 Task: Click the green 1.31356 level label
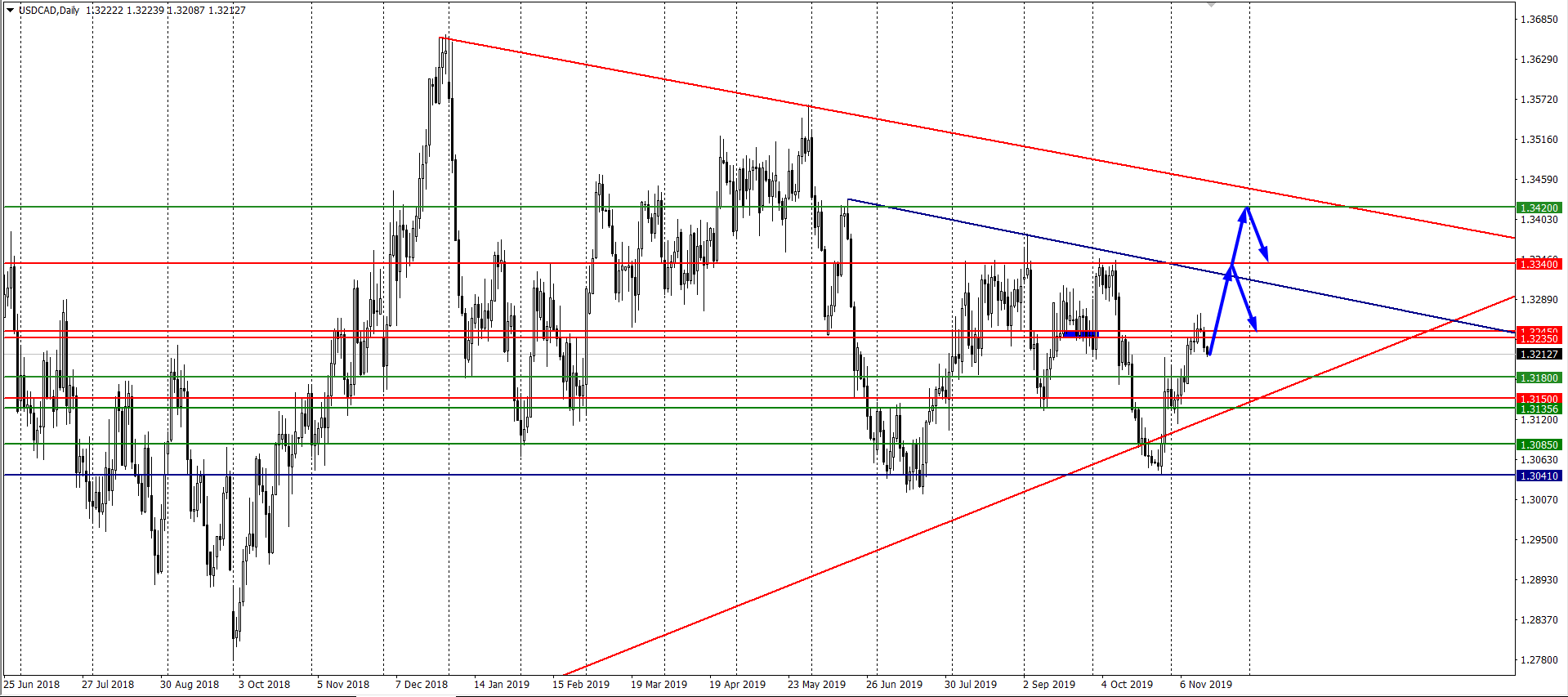pos(1539,409)
